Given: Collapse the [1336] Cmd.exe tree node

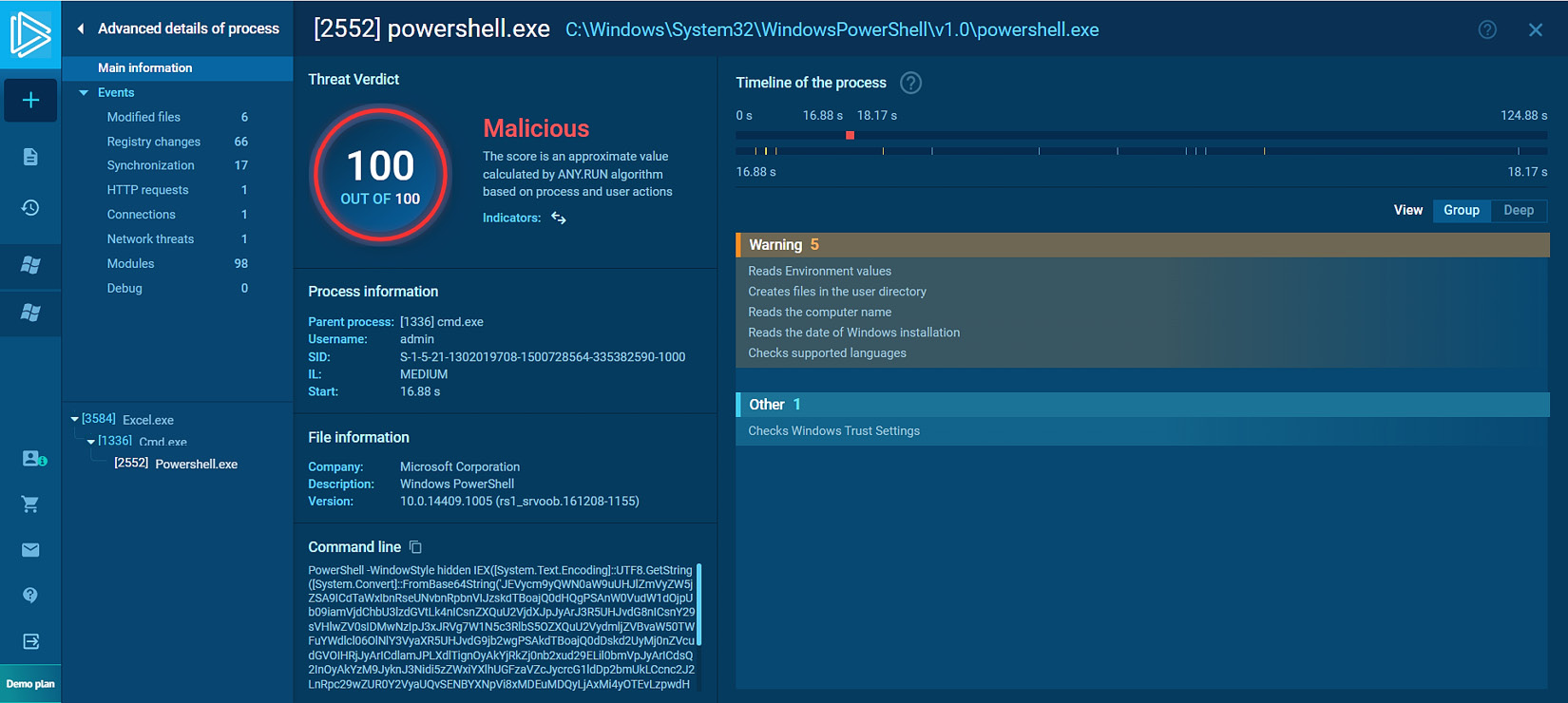Looking at the screenshot, I should pyautogui.click(x=91, y=442).
